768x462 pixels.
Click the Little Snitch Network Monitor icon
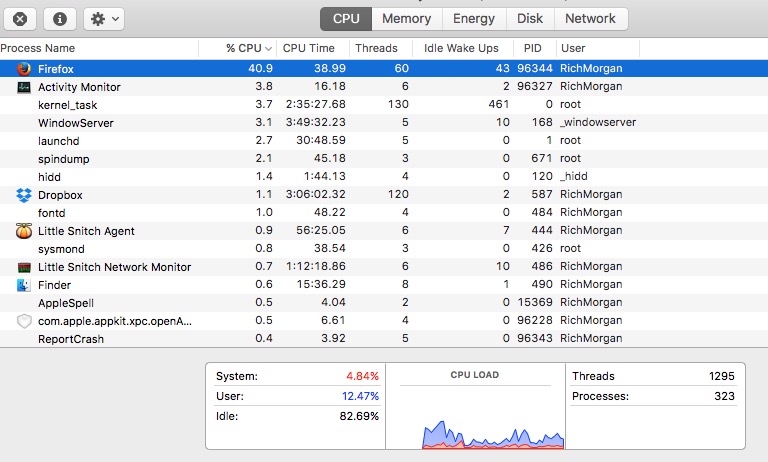pyautogui.click(x=24, y=267)
